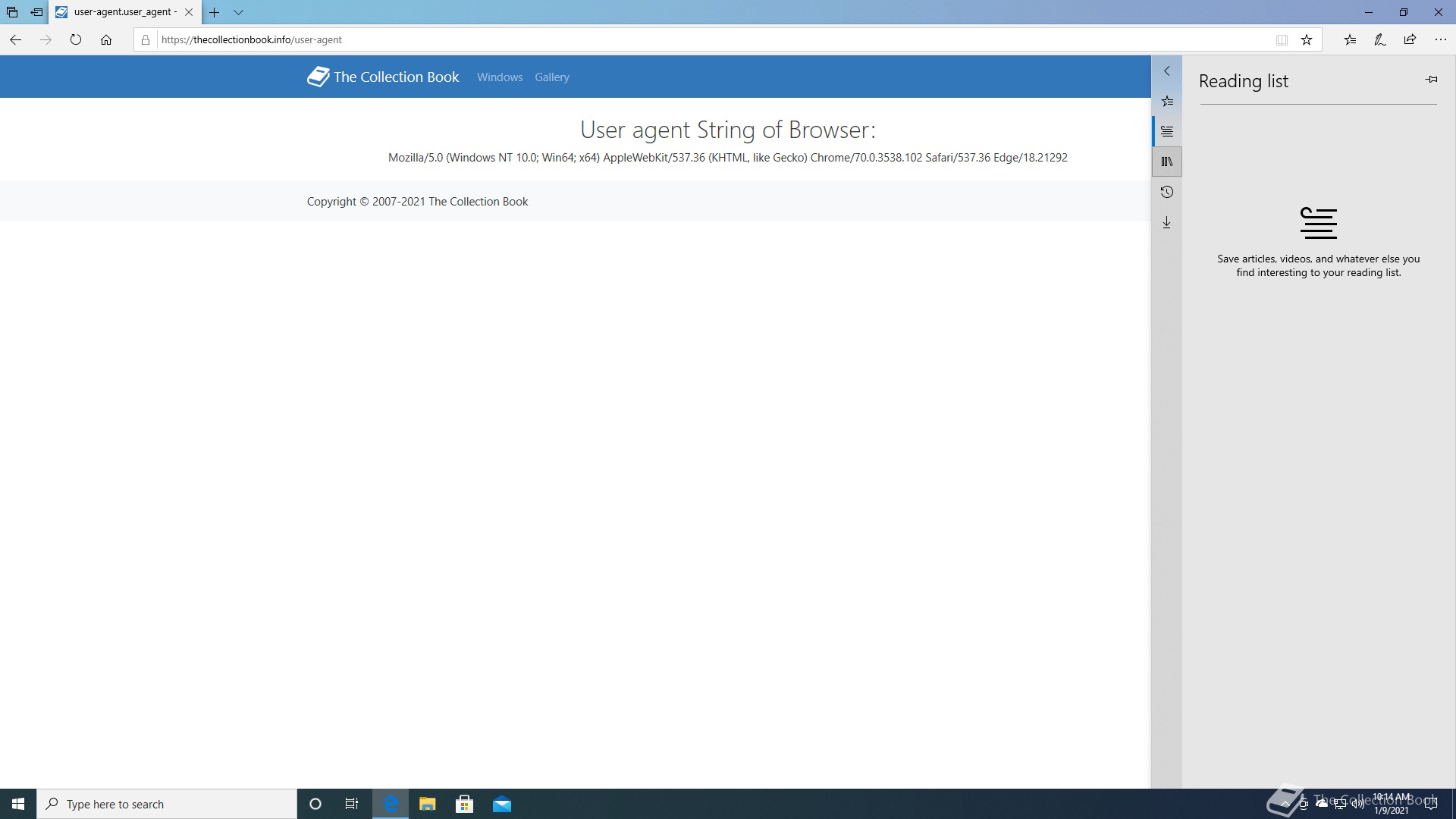The image size is (1456, 819).
Task: Expand the tab previews chevron
Action: coord(238,12)
